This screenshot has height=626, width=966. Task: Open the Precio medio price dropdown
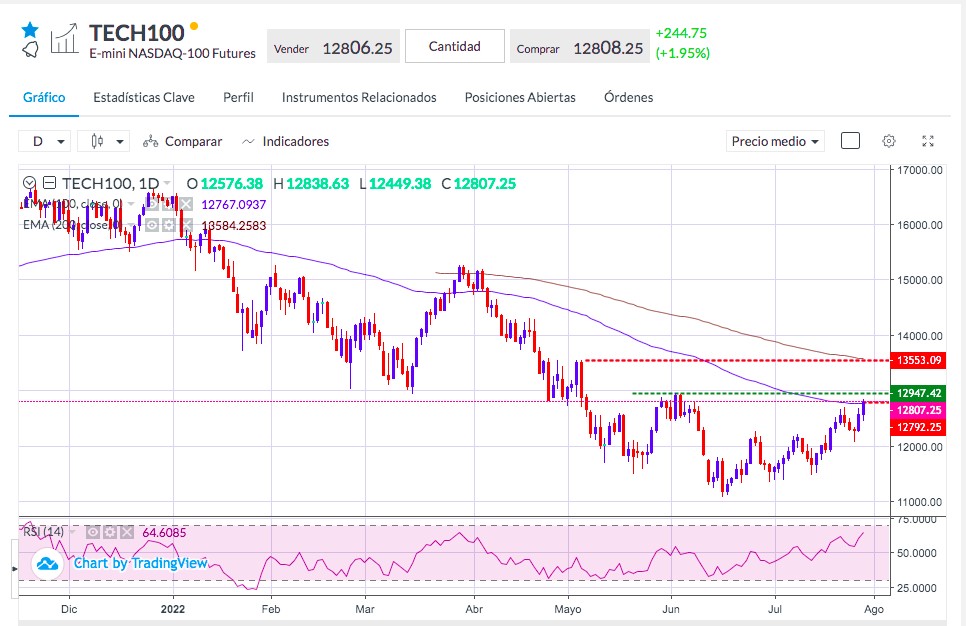775,141
